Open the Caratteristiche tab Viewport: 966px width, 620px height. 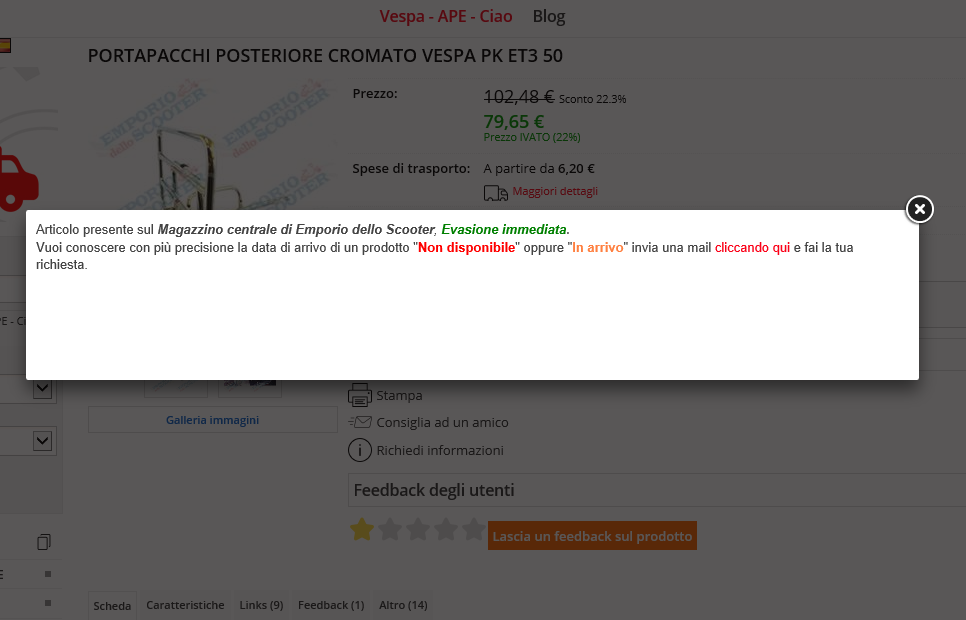(x=185, y=605)
